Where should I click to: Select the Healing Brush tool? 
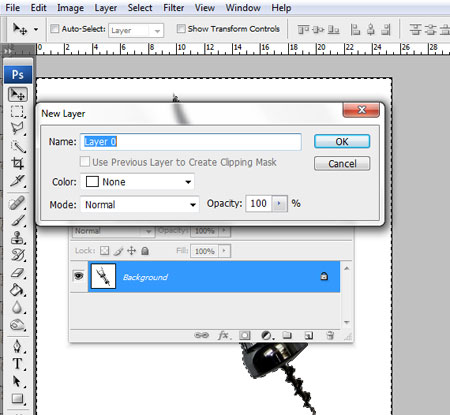coord(17,203)
